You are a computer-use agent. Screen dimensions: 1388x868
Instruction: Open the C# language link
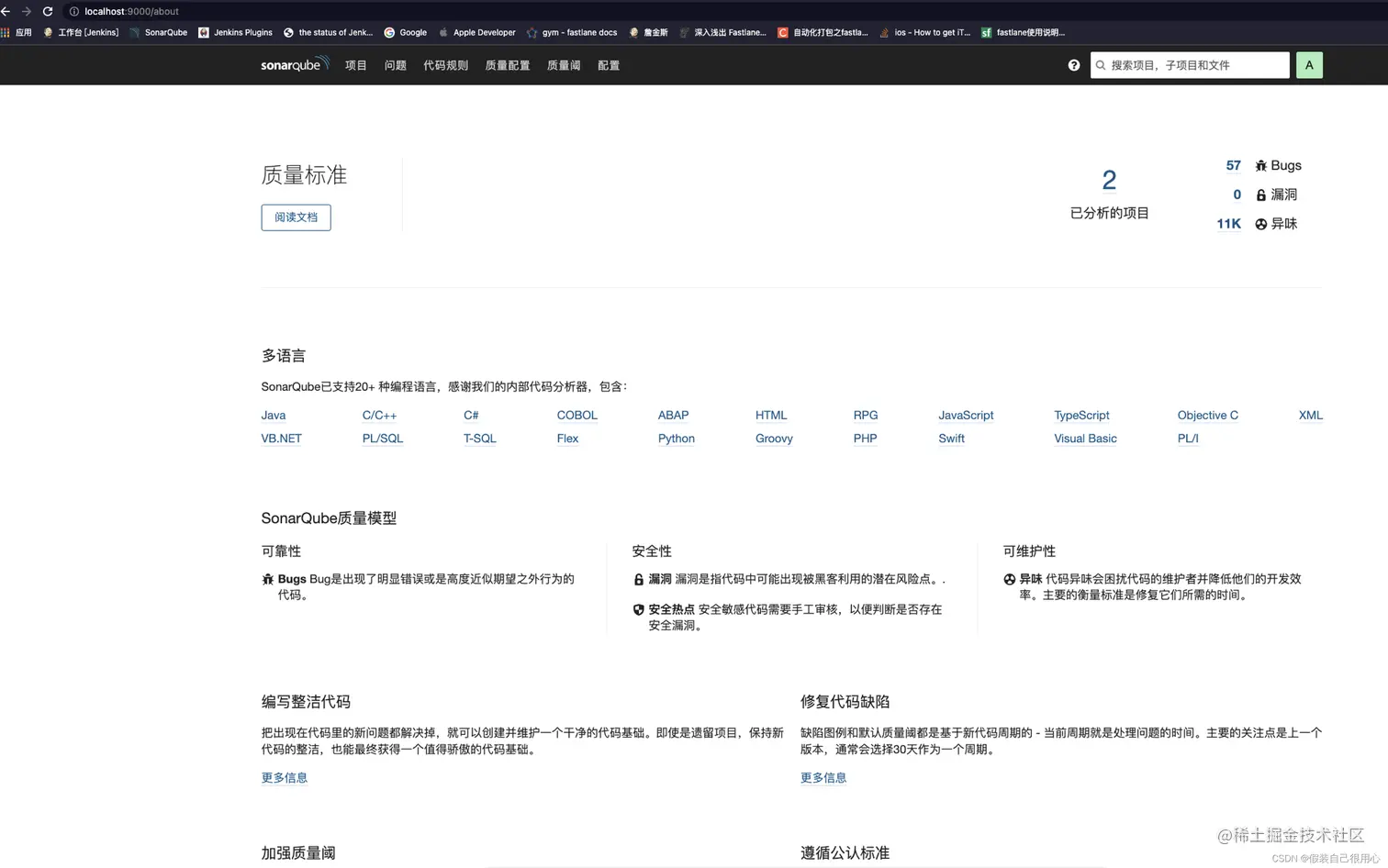pyautogui.click(x=471, y=416)
